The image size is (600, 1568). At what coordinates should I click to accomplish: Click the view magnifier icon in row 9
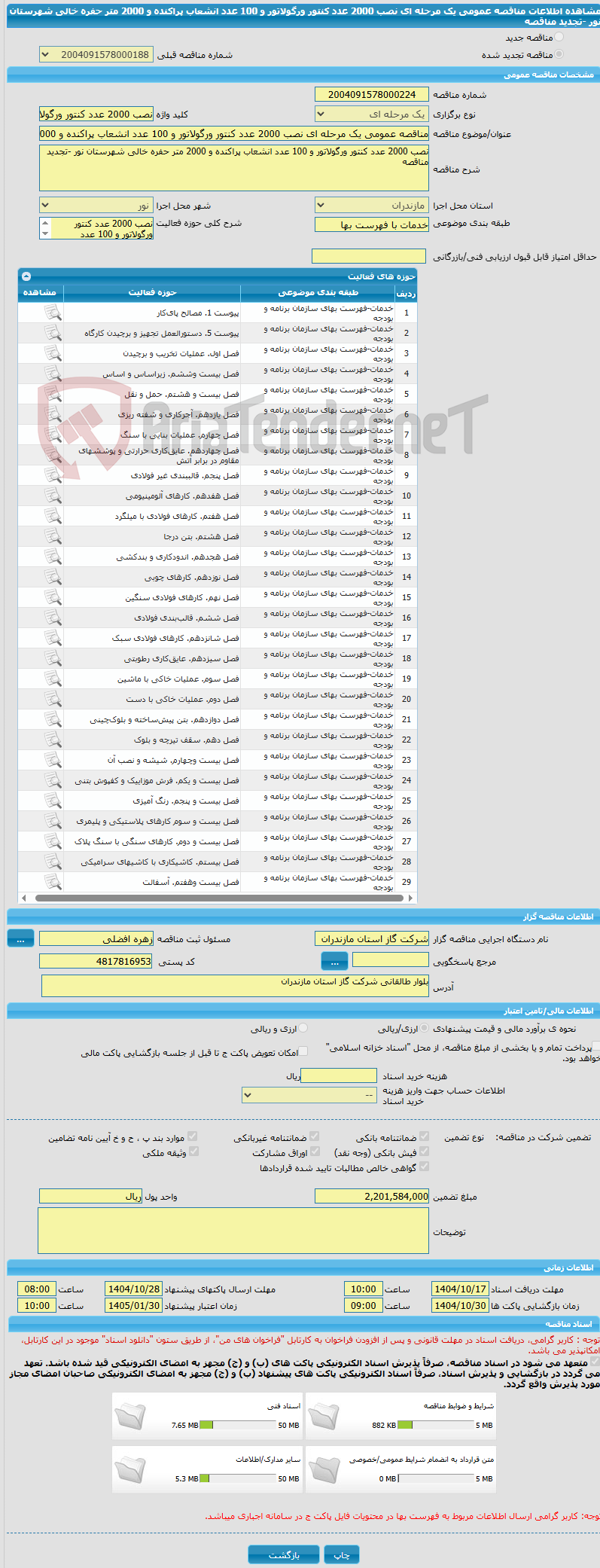[53, 475]
